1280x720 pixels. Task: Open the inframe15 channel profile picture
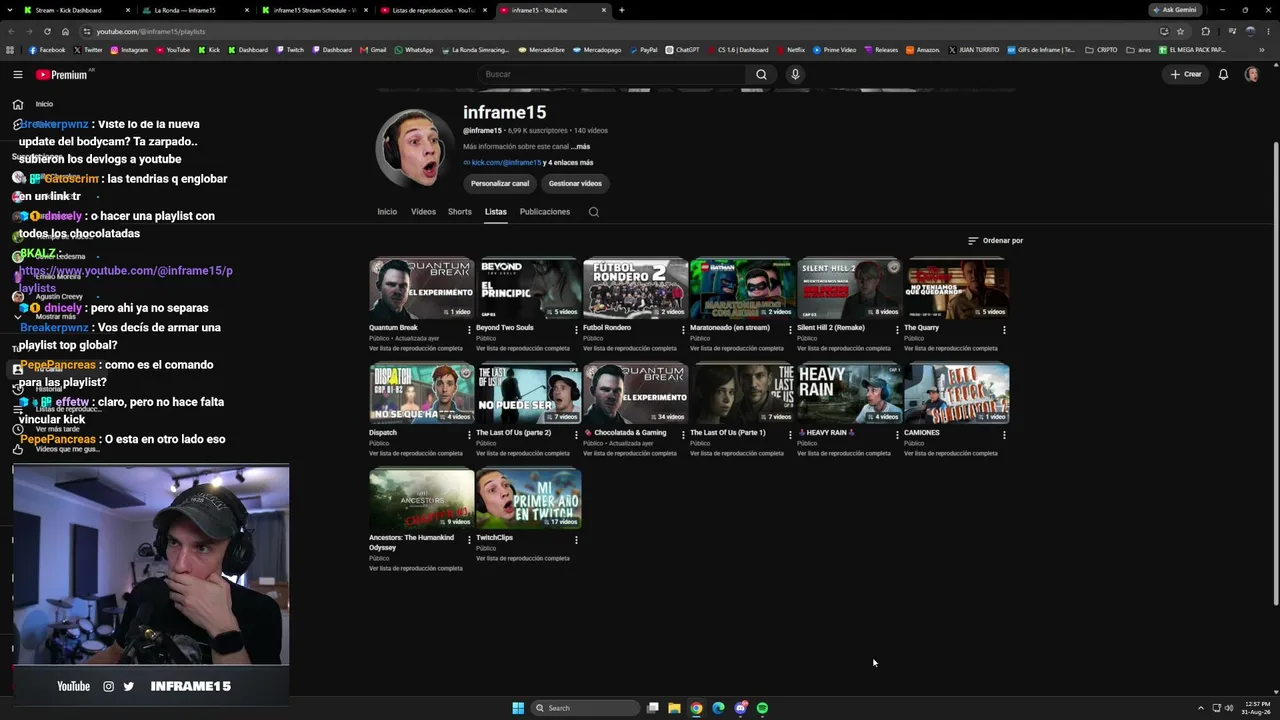(414, 148)
